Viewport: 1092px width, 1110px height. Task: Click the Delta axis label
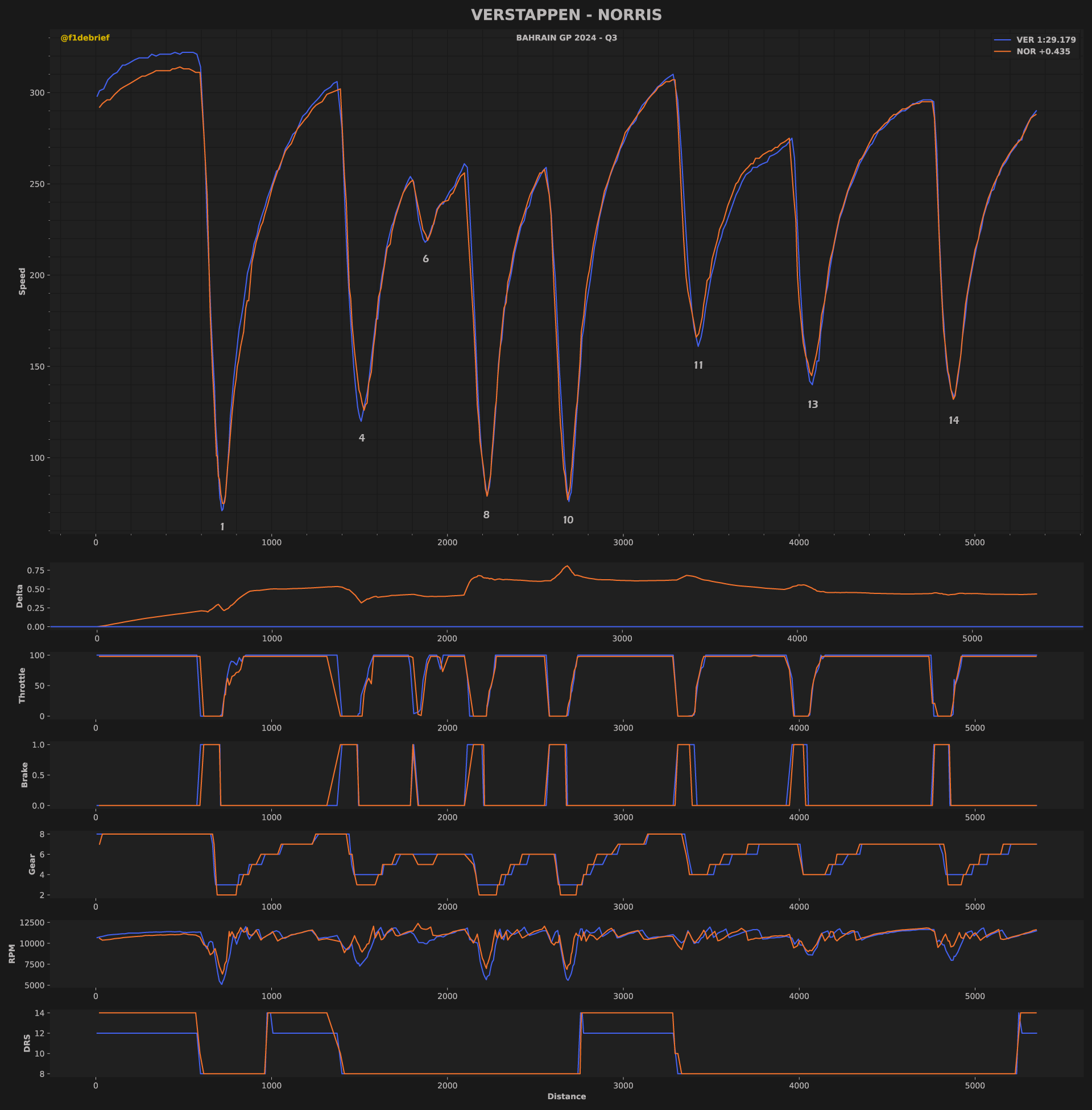pyautogui.click(x=19, y=596)
